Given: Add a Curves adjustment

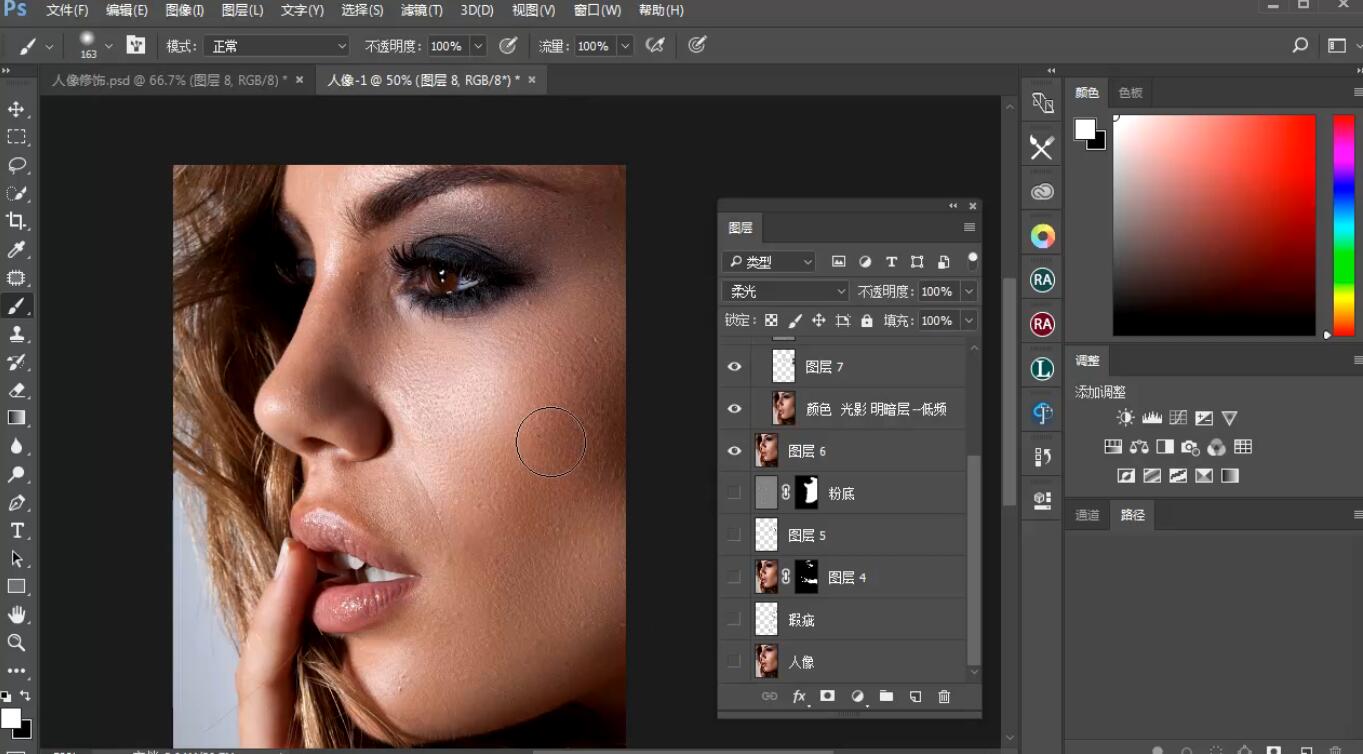Looking at the screenshot, I should pos(1178,418).
